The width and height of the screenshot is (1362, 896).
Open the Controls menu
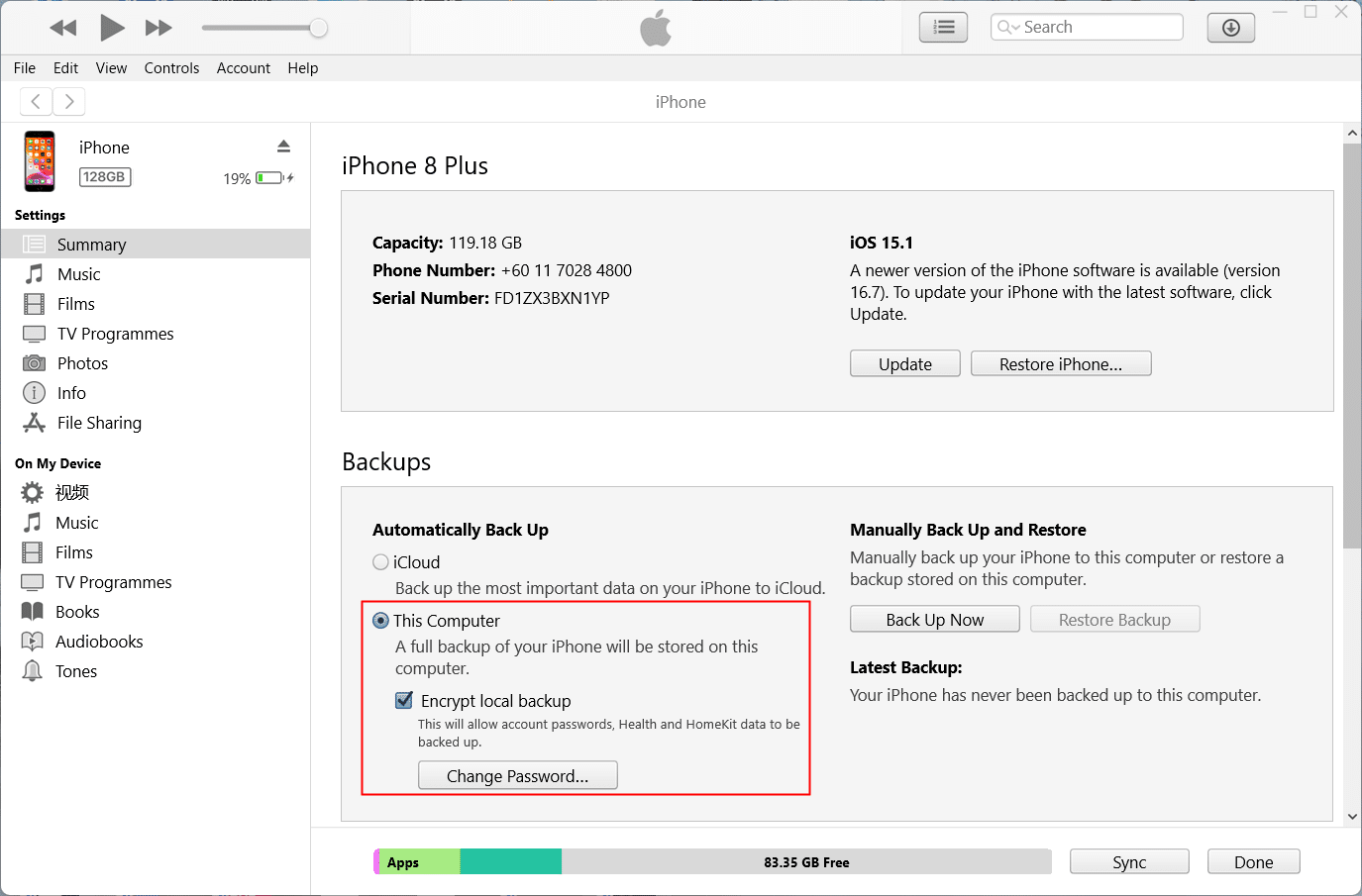point(171,68)
